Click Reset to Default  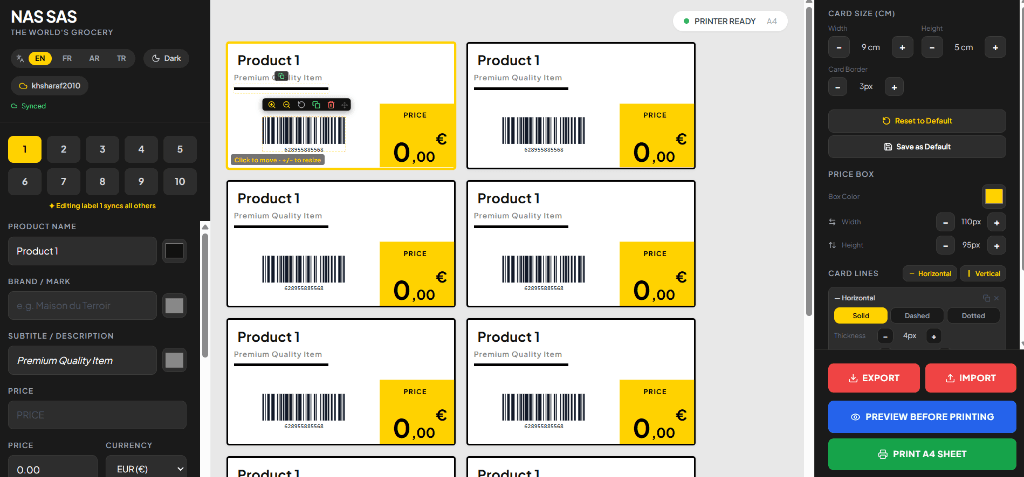pyautogui.click(x=917, y=121)
